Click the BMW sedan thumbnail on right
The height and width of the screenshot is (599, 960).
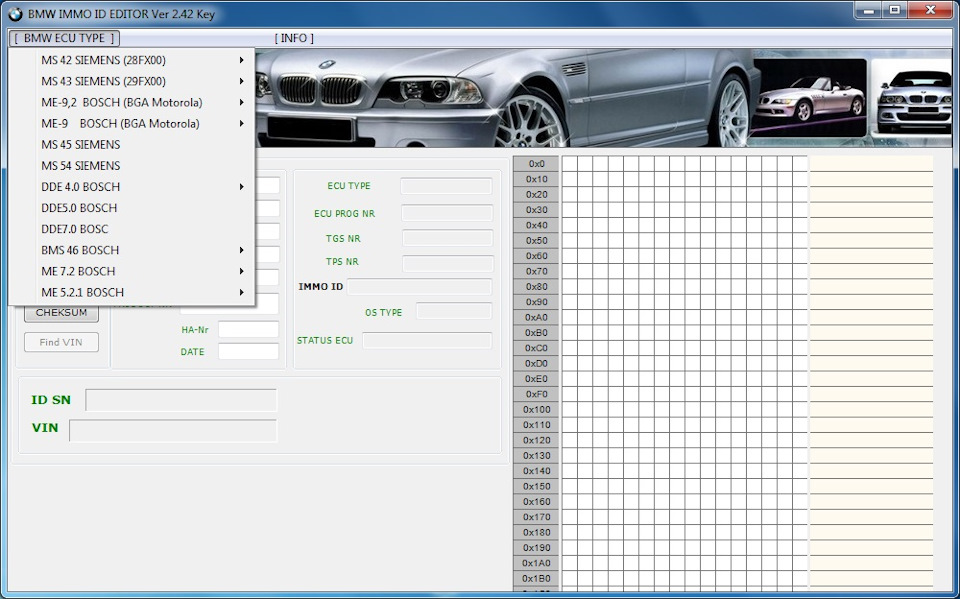point(913,97)
